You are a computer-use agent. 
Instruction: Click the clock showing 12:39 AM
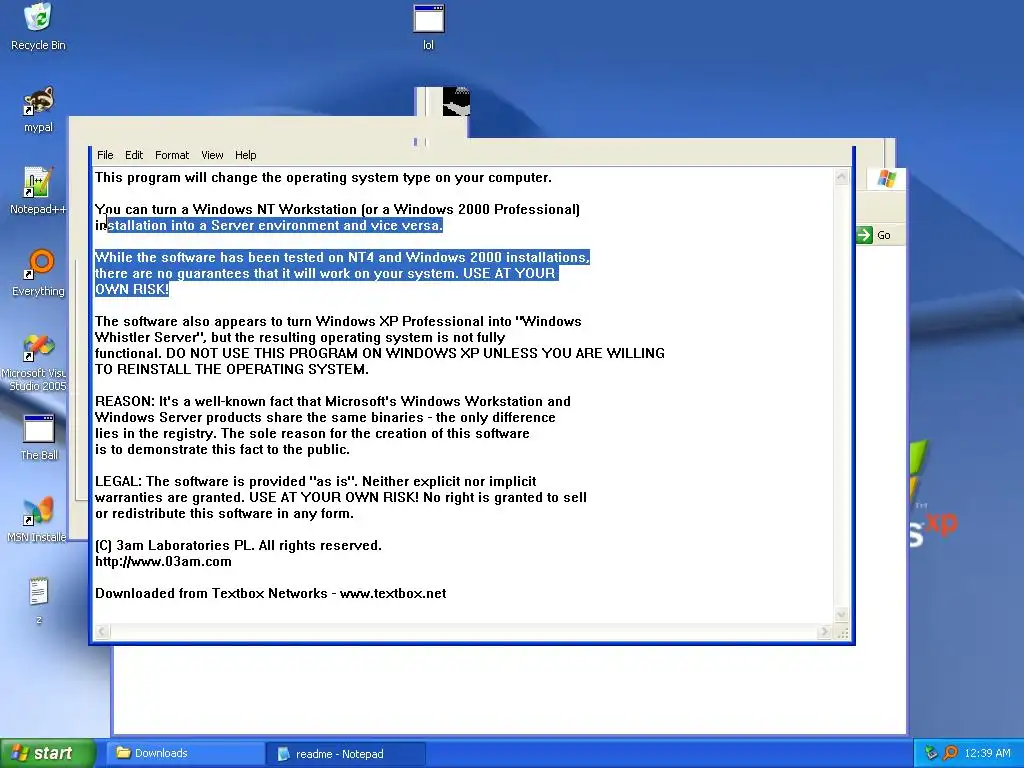[987, 753]
